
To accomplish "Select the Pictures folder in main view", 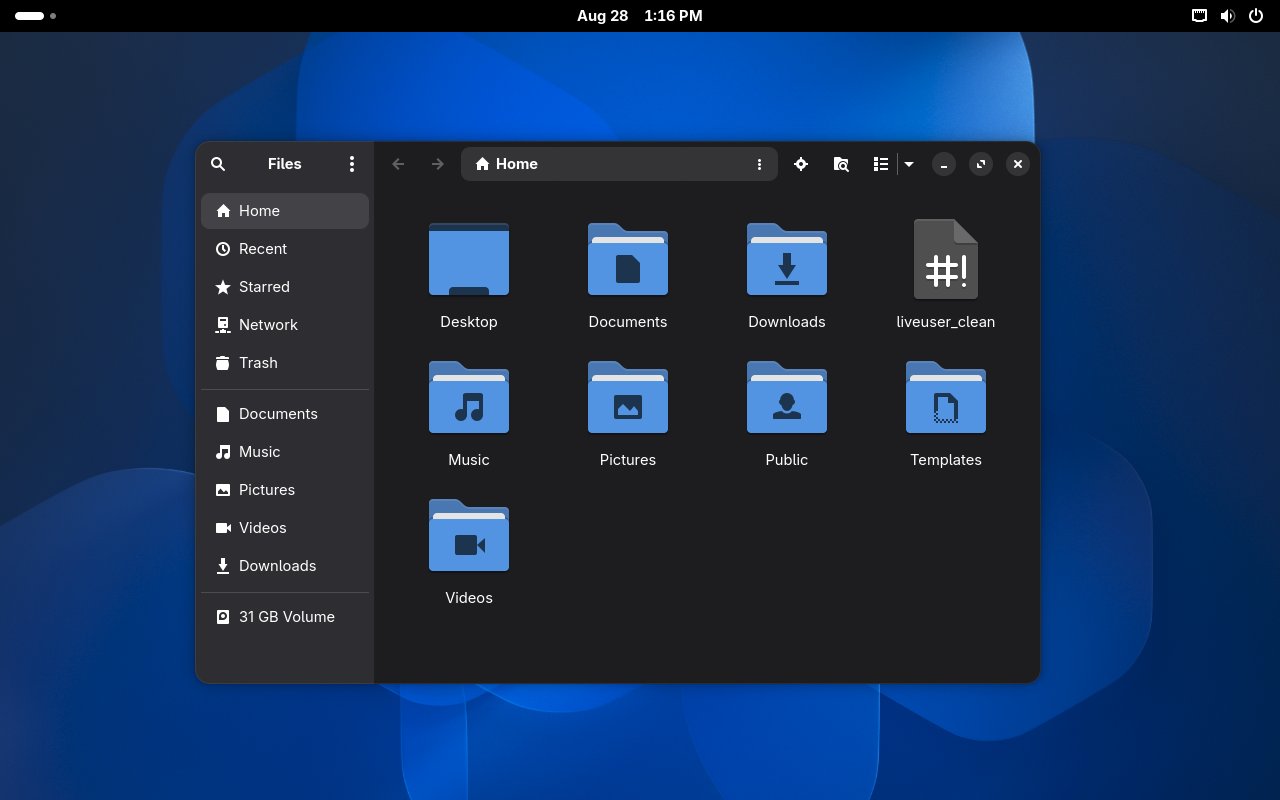I will click(628, 398).
